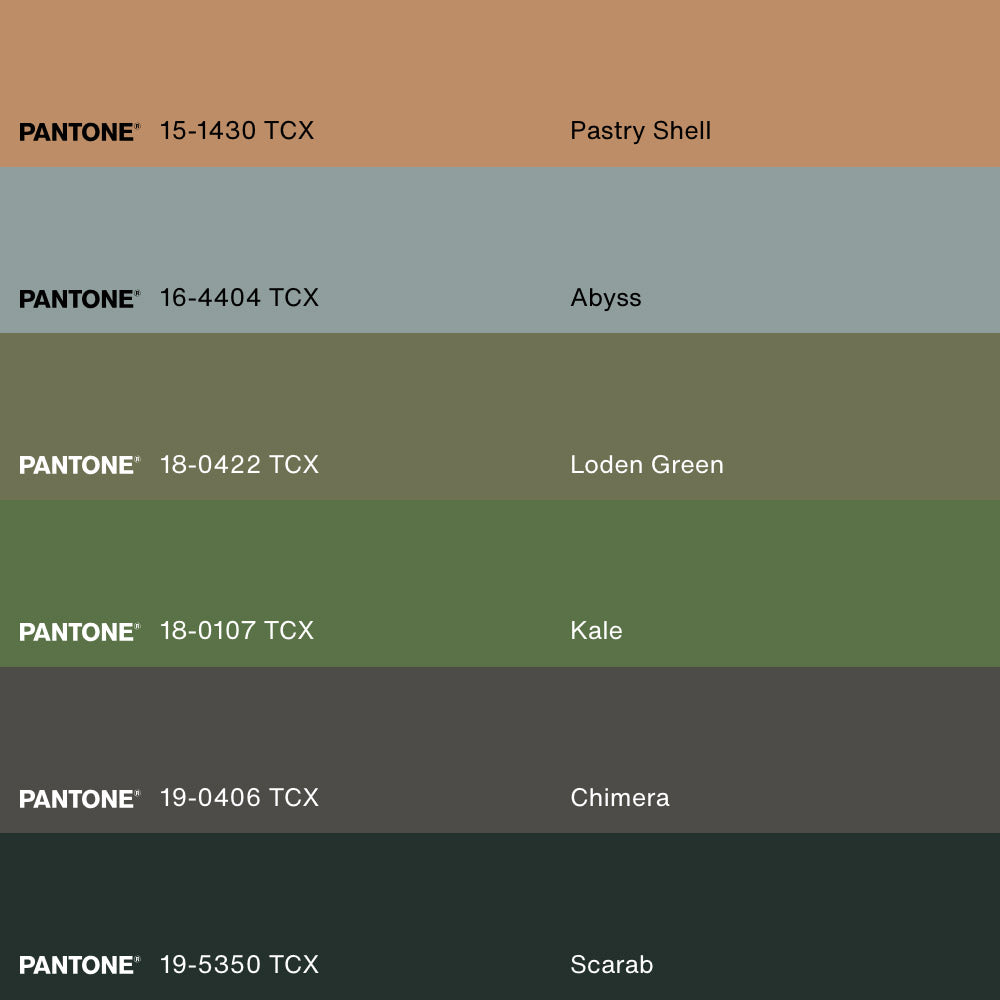This screenshot has width=1000, height=1000.
Task: Click the color code 15-1430 TCX
Action: pos(237,131)
